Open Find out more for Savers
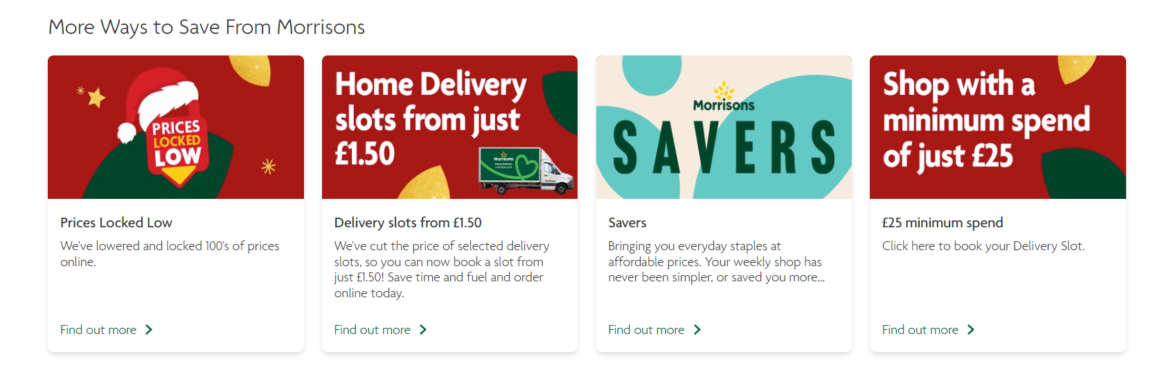This screenshot has height=368, width=1160. coord(646,330)
